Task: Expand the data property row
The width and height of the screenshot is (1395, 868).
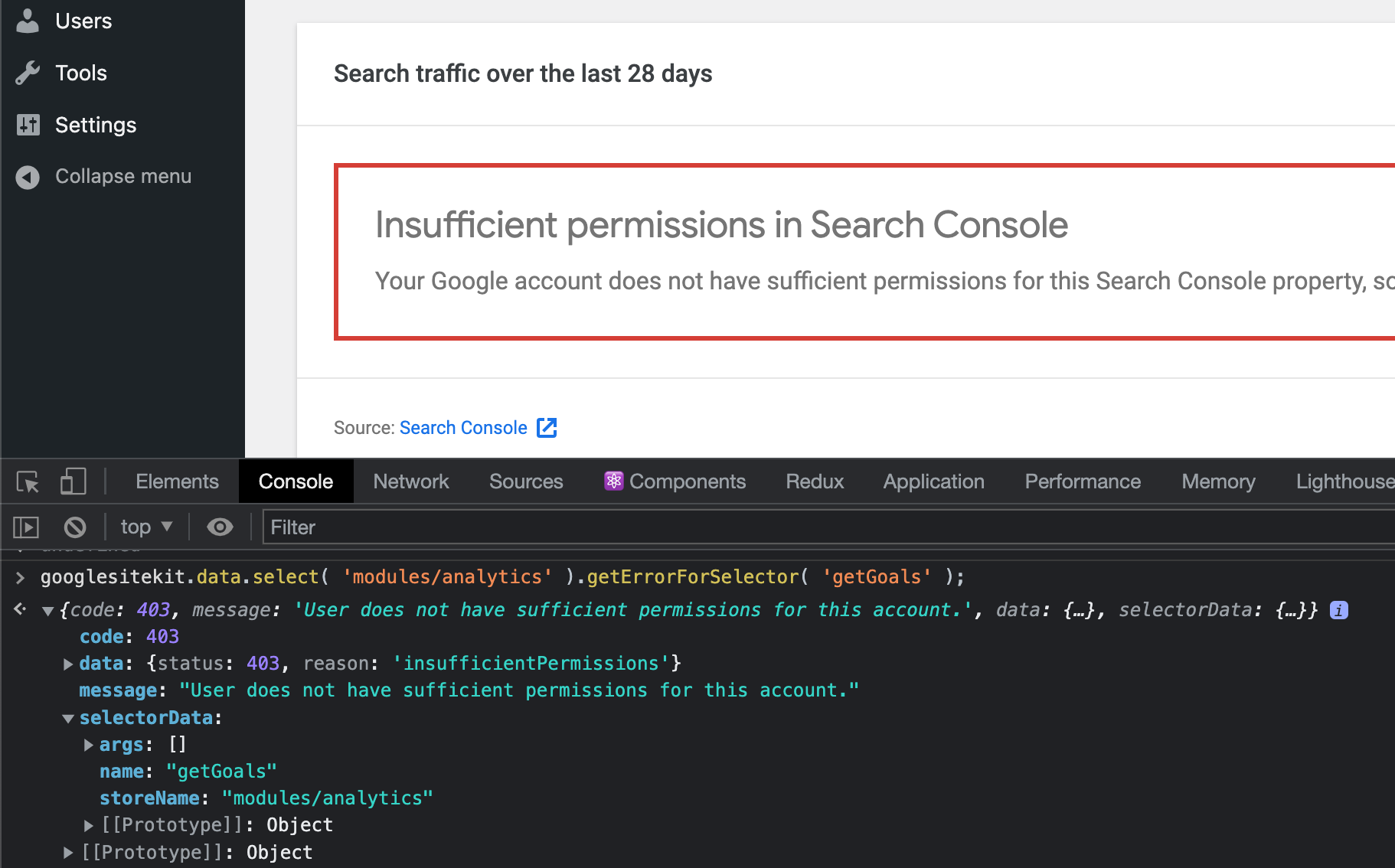Action: pyautogui.click(x=68, y=664)
